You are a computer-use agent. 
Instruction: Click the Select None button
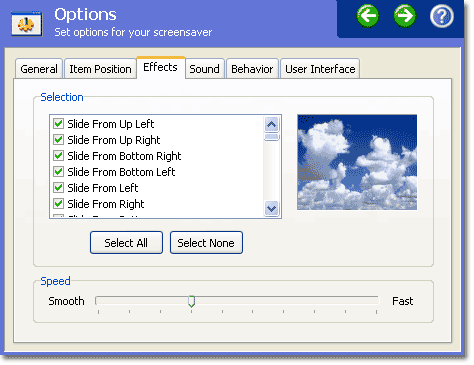(x=206, y=243)
